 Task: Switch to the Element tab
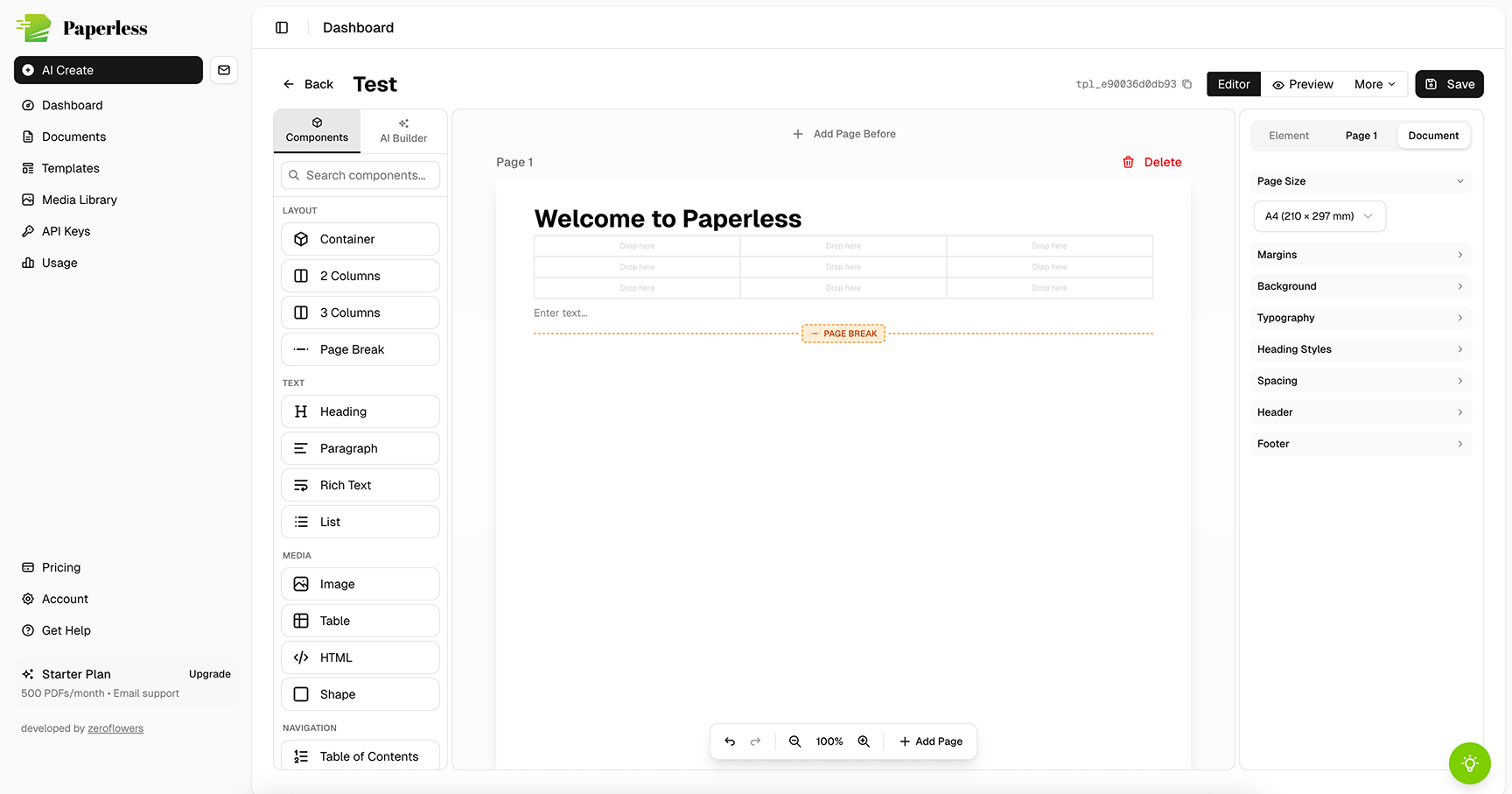point(1288,136)
